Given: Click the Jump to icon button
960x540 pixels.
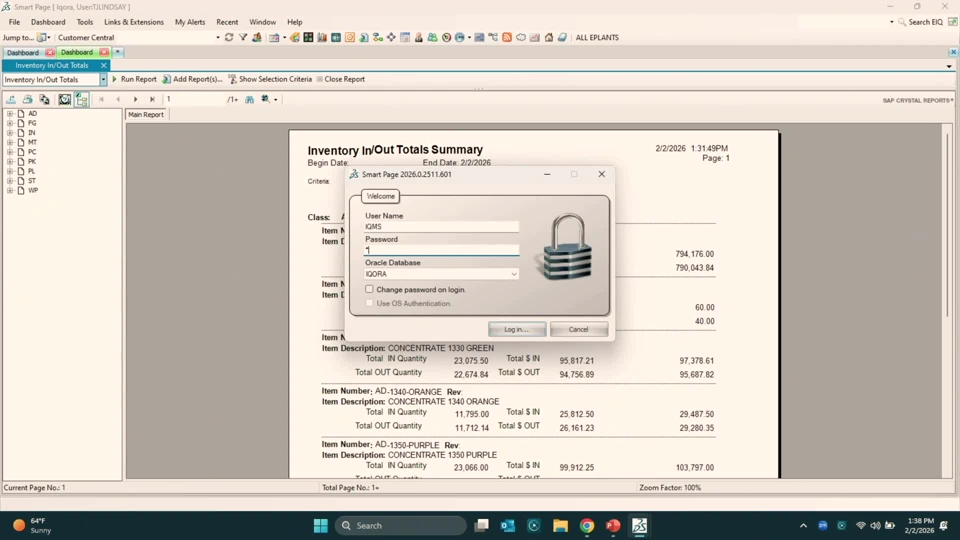Looking at the screenshot, I should point(42,37).
